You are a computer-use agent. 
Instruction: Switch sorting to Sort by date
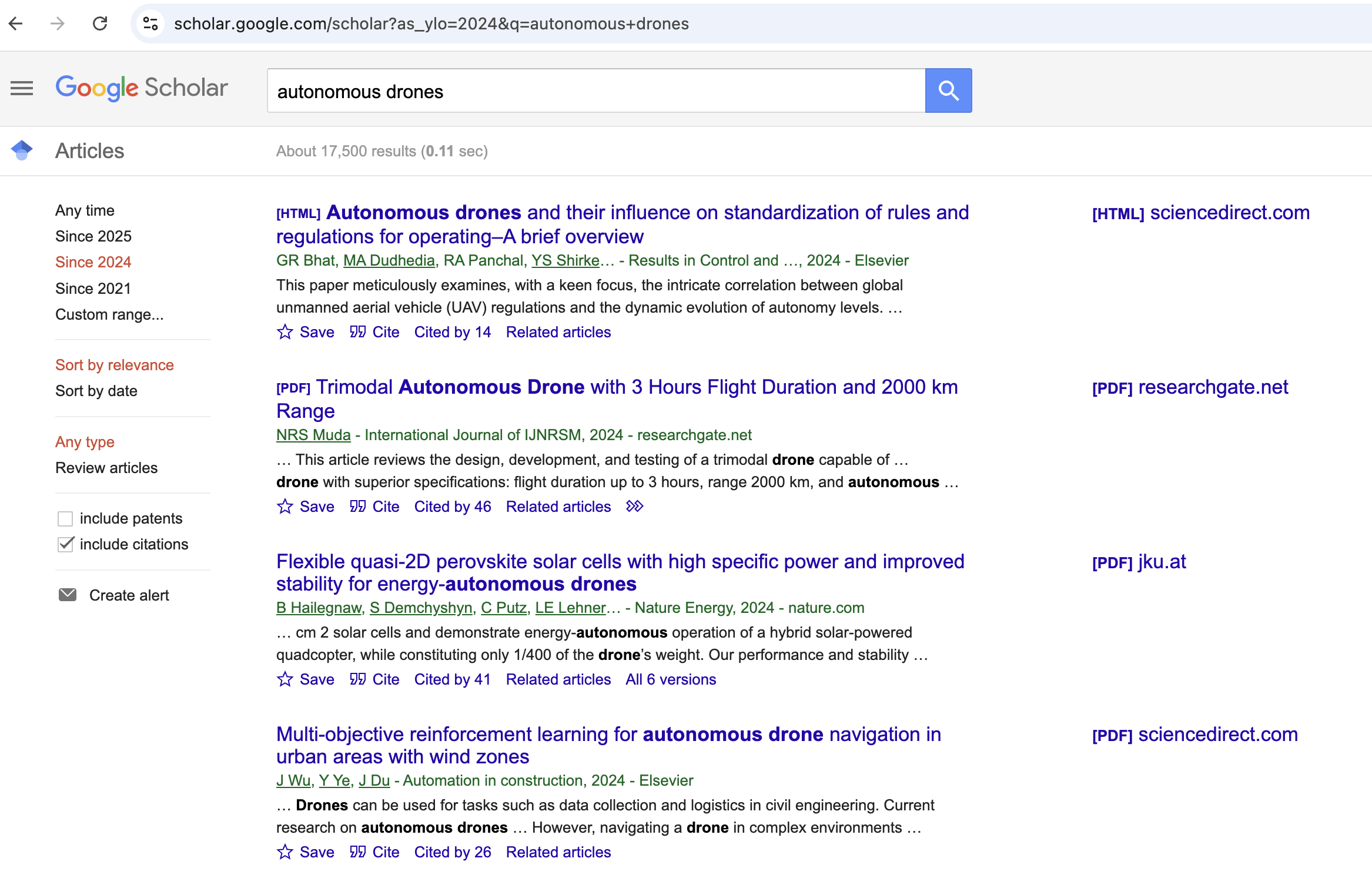(x=96, y=391)
